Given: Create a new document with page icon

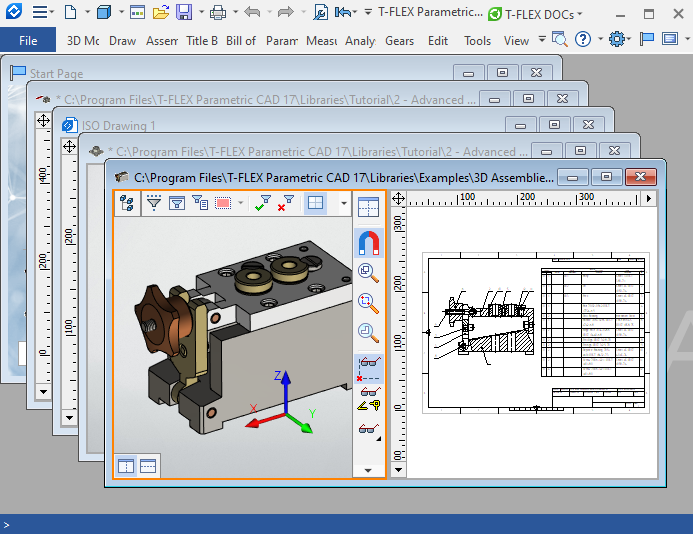Looking at the screenshot, I should pos(70,12).
